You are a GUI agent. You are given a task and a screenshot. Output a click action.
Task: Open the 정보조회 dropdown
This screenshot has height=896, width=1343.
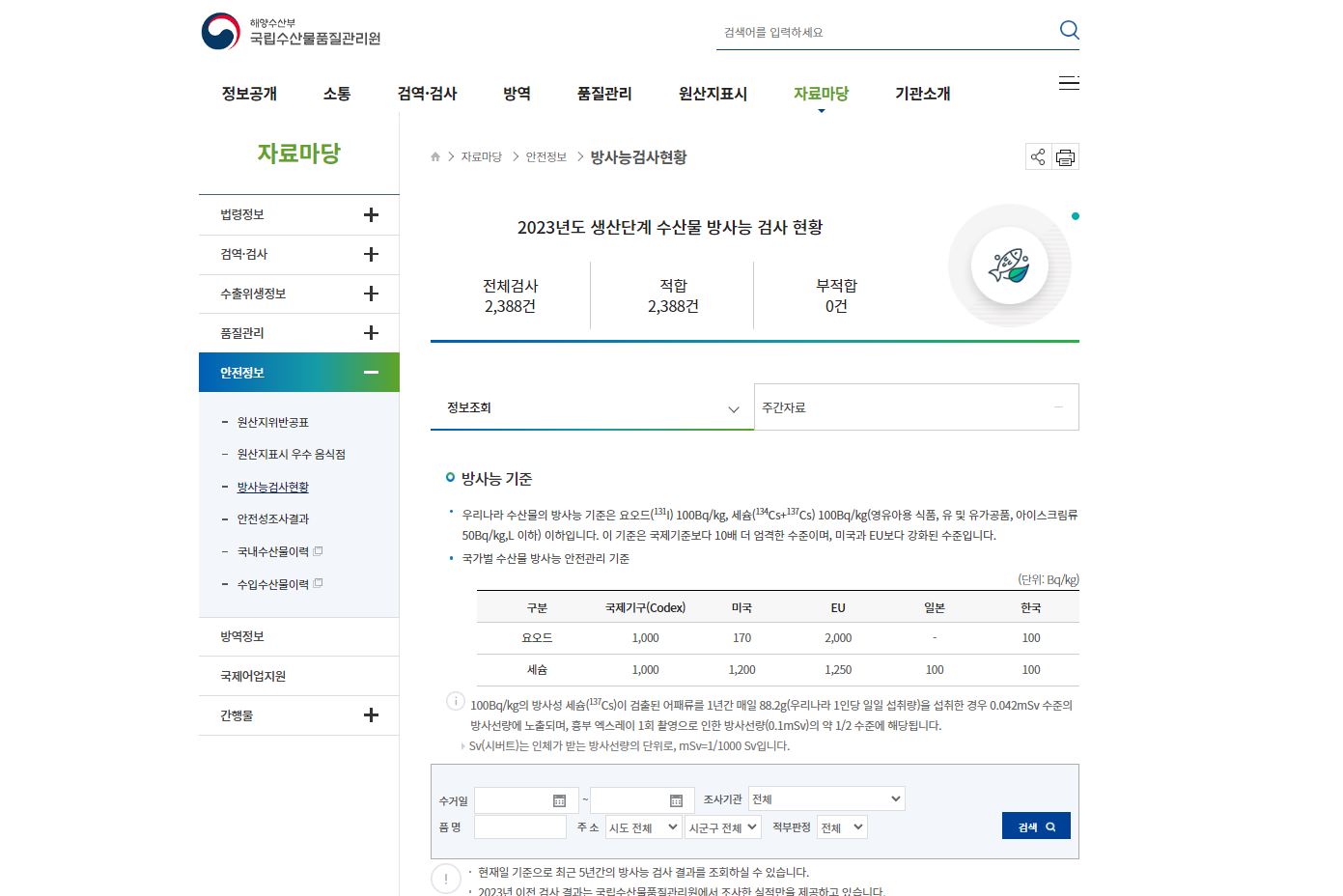pos(591,406)
